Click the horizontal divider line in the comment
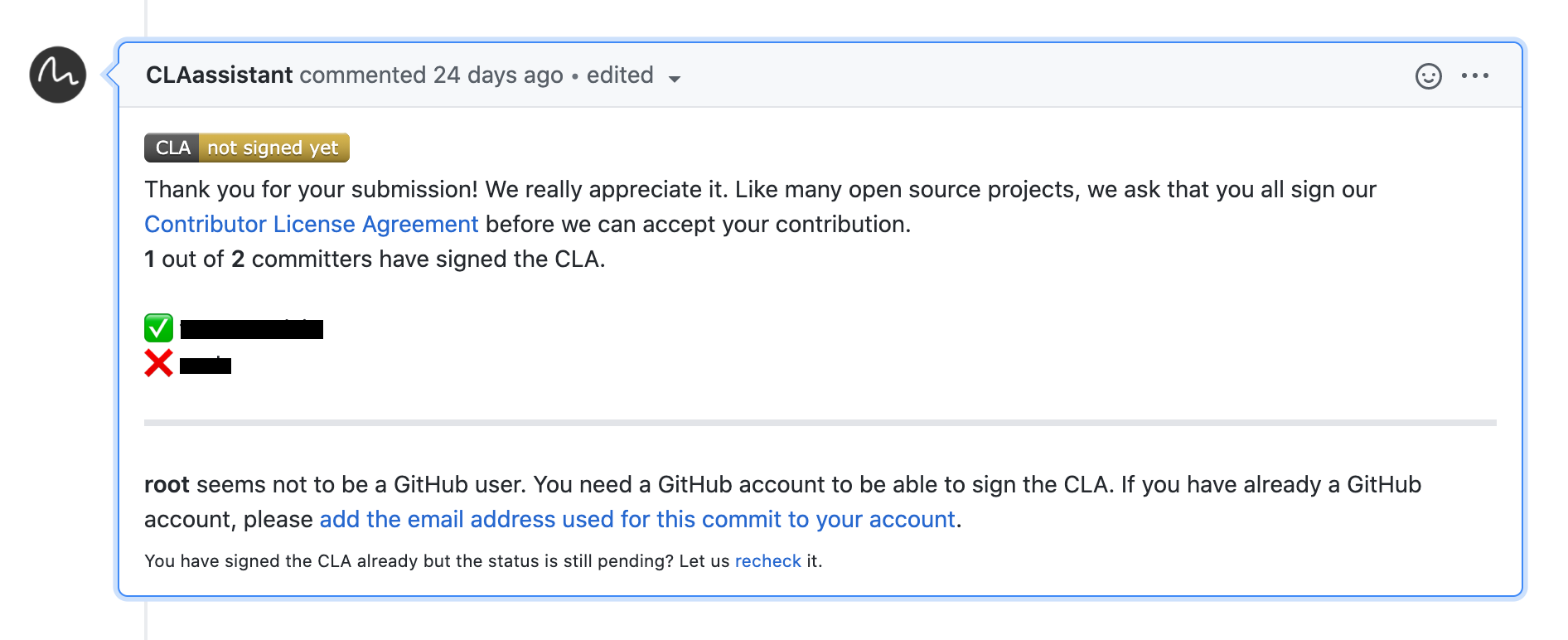Screen dimensions: 1568x640 point(819,423)
